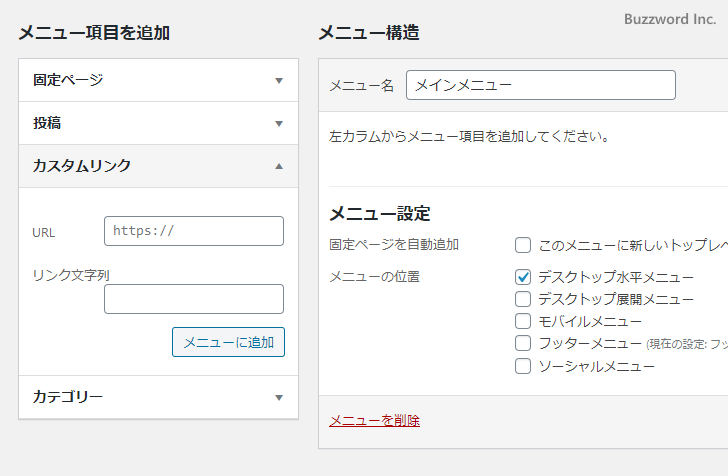Check the デスクトップ展開メニュー checkbox
The image size is (728, 476).
pyautogui.click(x=522, y=299)
